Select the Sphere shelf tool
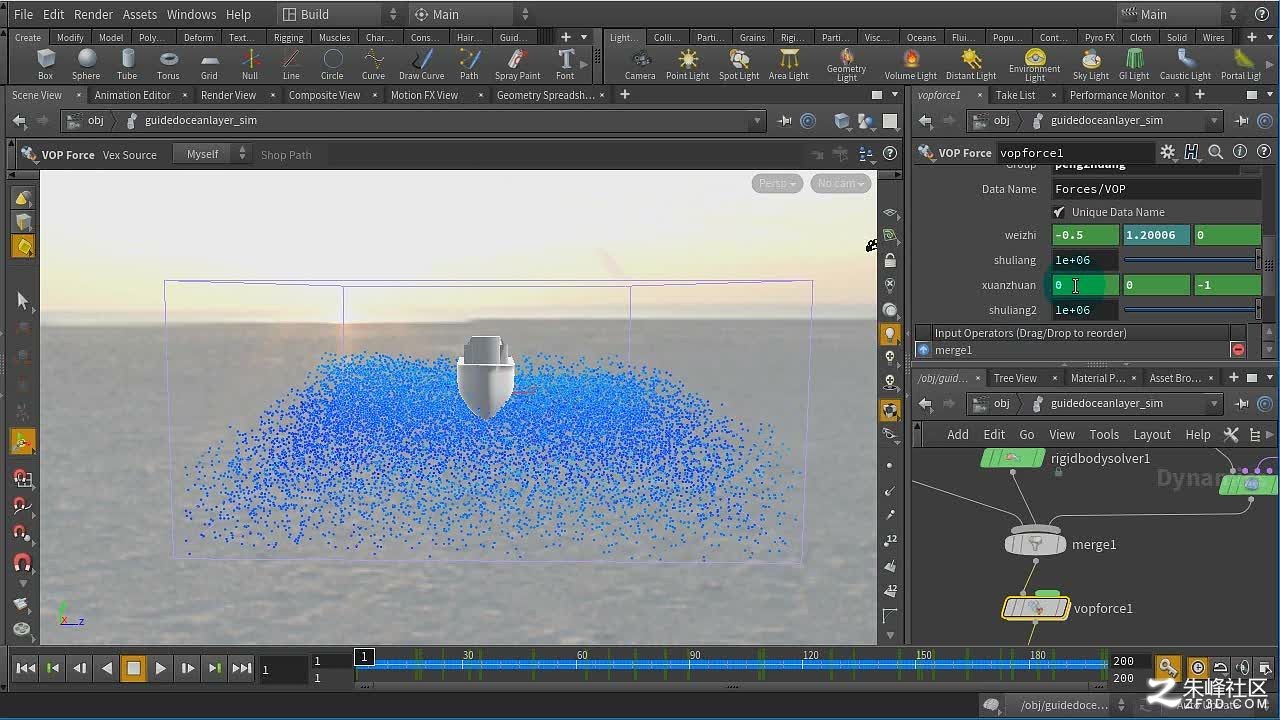Viewport: 1280px width, 720px height. (86, 65)
